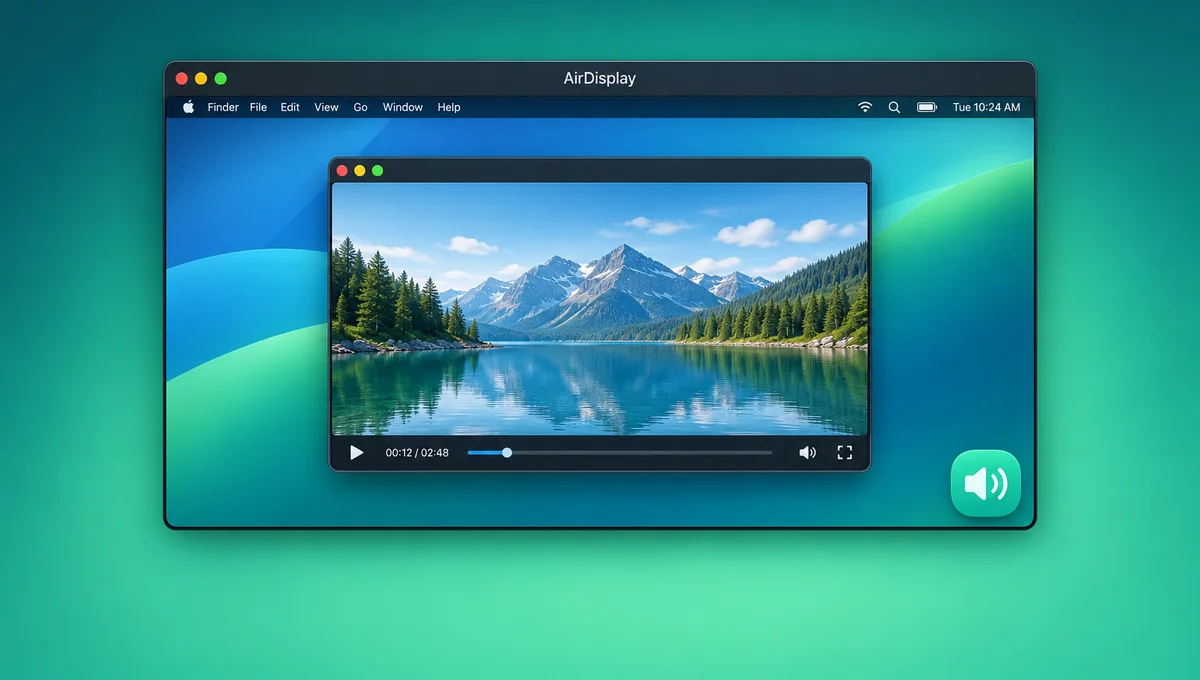Maximize the AirDisplay window green button

click(221, 78)
